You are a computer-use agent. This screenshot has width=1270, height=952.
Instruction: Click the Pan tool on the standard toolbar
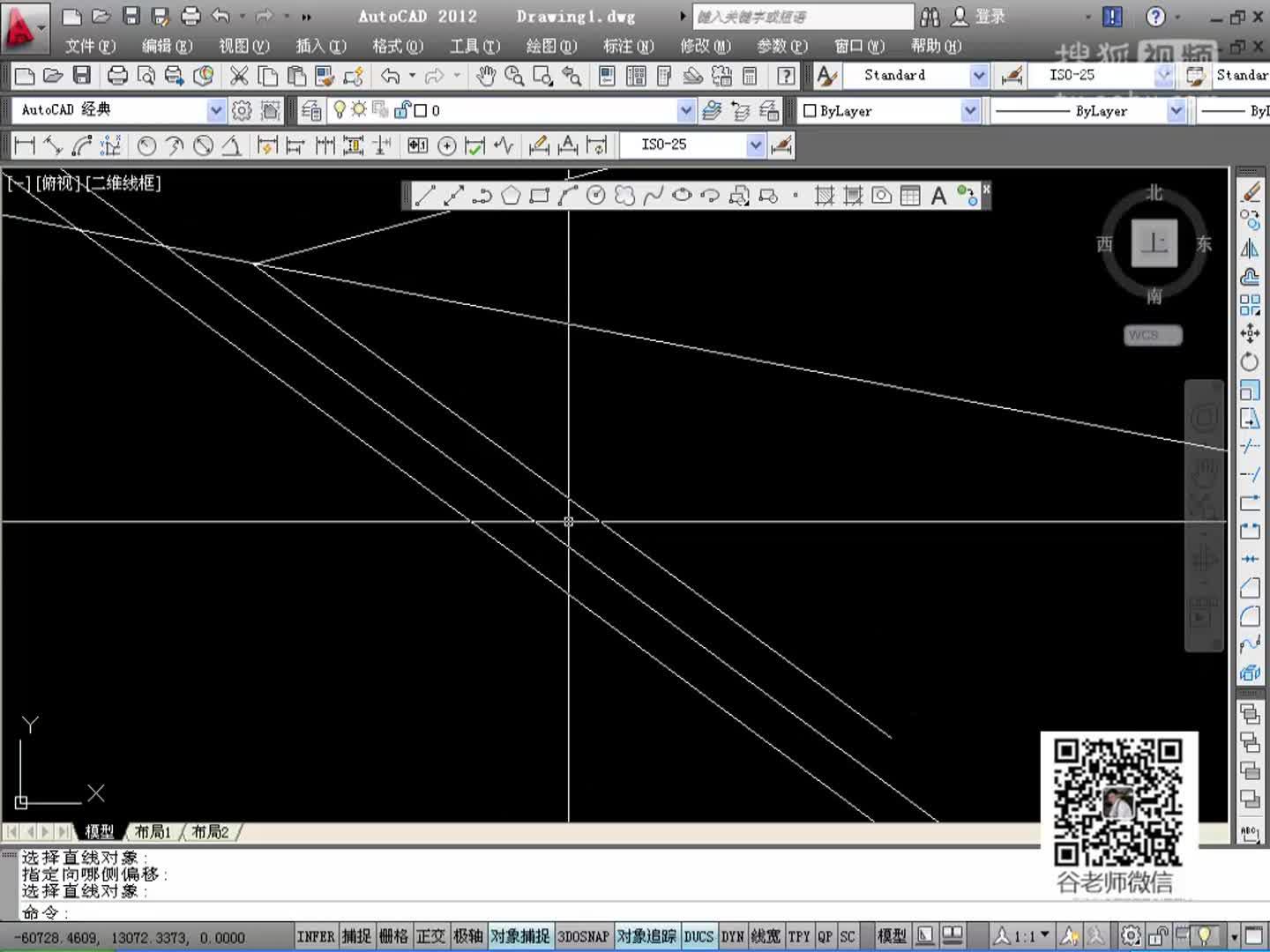click(485, 76)
